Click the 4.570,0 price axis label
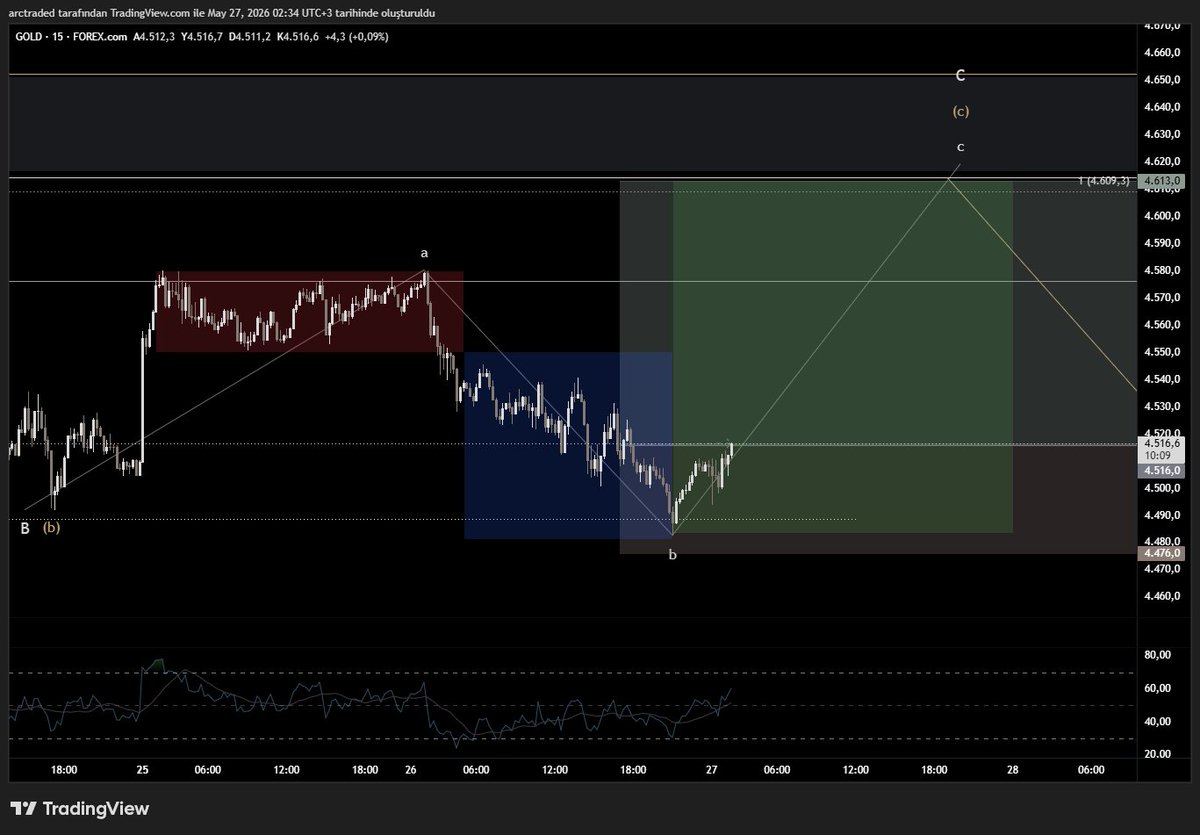The width and height of the screenshot is (1200, 835). click(1163, 298)
